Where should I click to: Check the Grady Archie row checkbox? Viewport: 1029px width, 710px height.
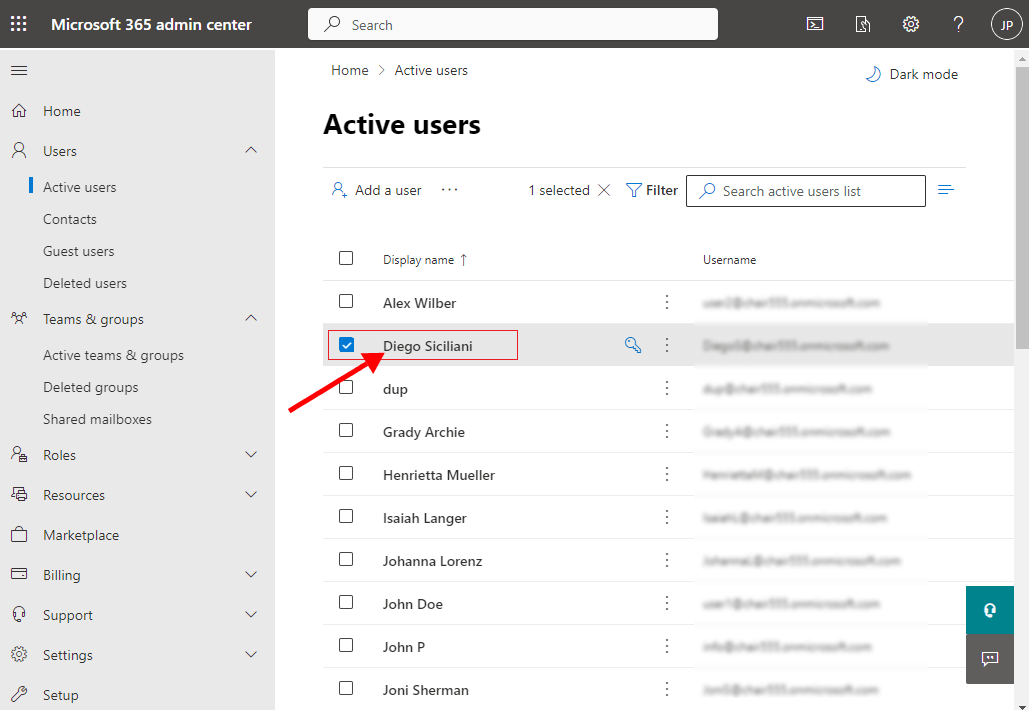point(346,431)
